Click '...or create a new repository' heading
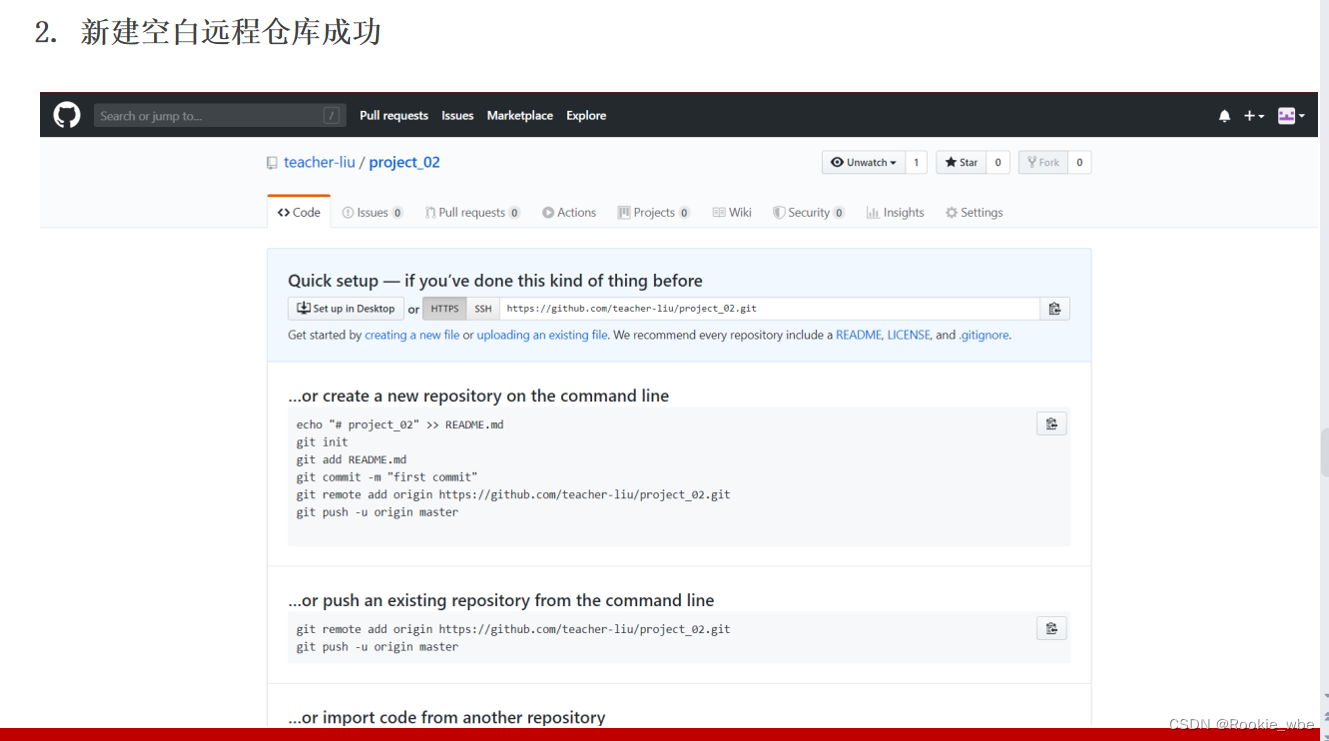Image resolution: width=1329 pixels, height=741 pixels. click(478, 395)
